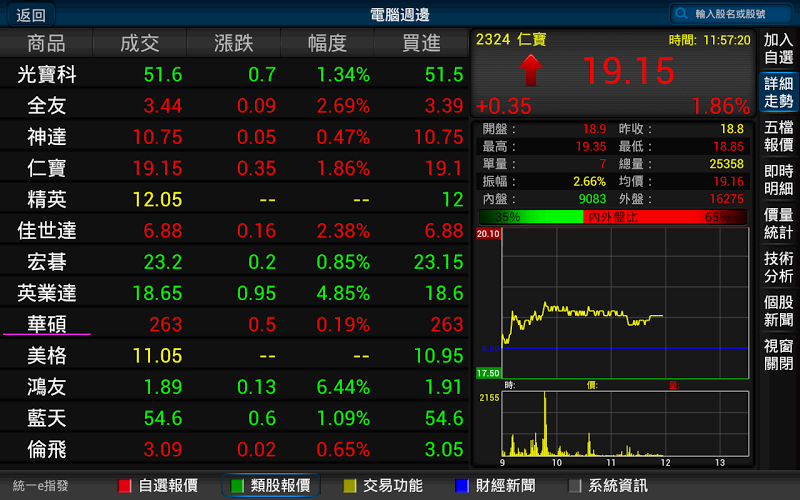Click the yellow volume bar chart

[x=625, y=423]
